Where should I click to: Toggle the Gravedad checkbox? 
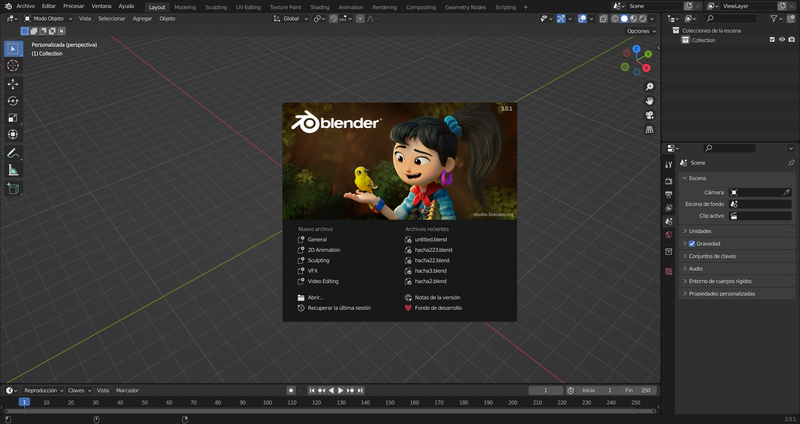pos(692,243)
